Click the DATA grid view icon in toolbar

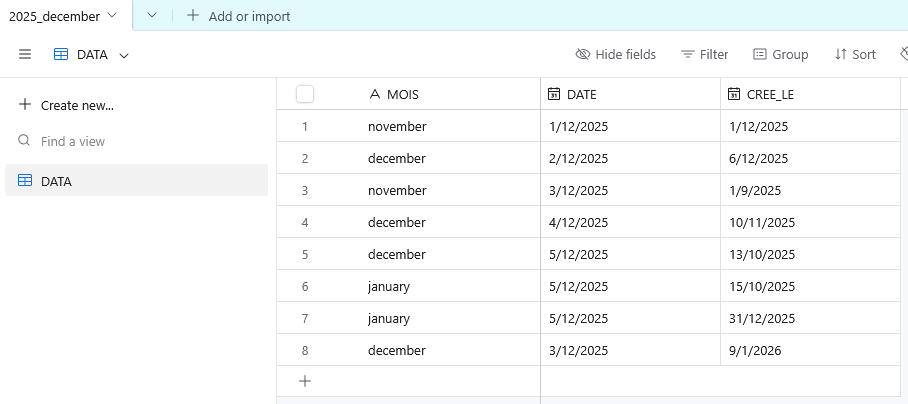(x=61, y=55)
